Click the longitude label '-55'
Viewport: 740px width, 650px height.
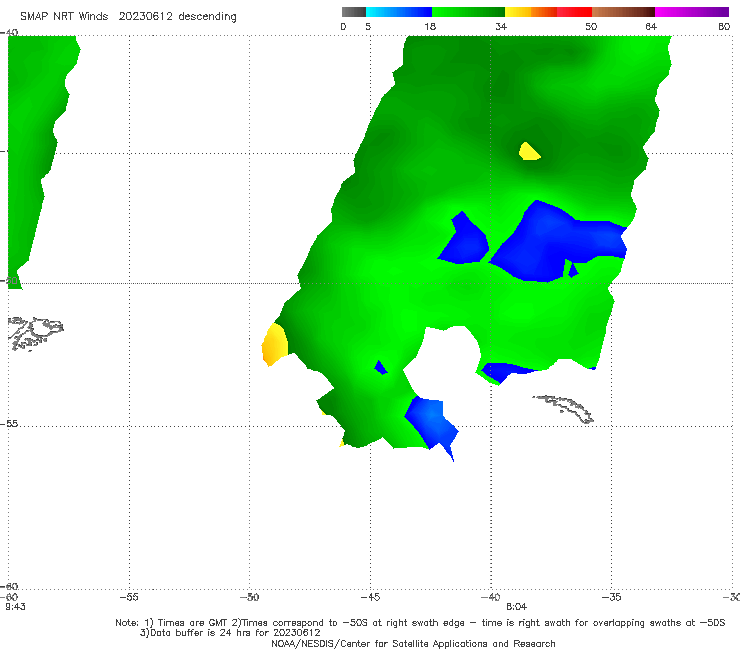pyautogui.click(x=129, y=597)
